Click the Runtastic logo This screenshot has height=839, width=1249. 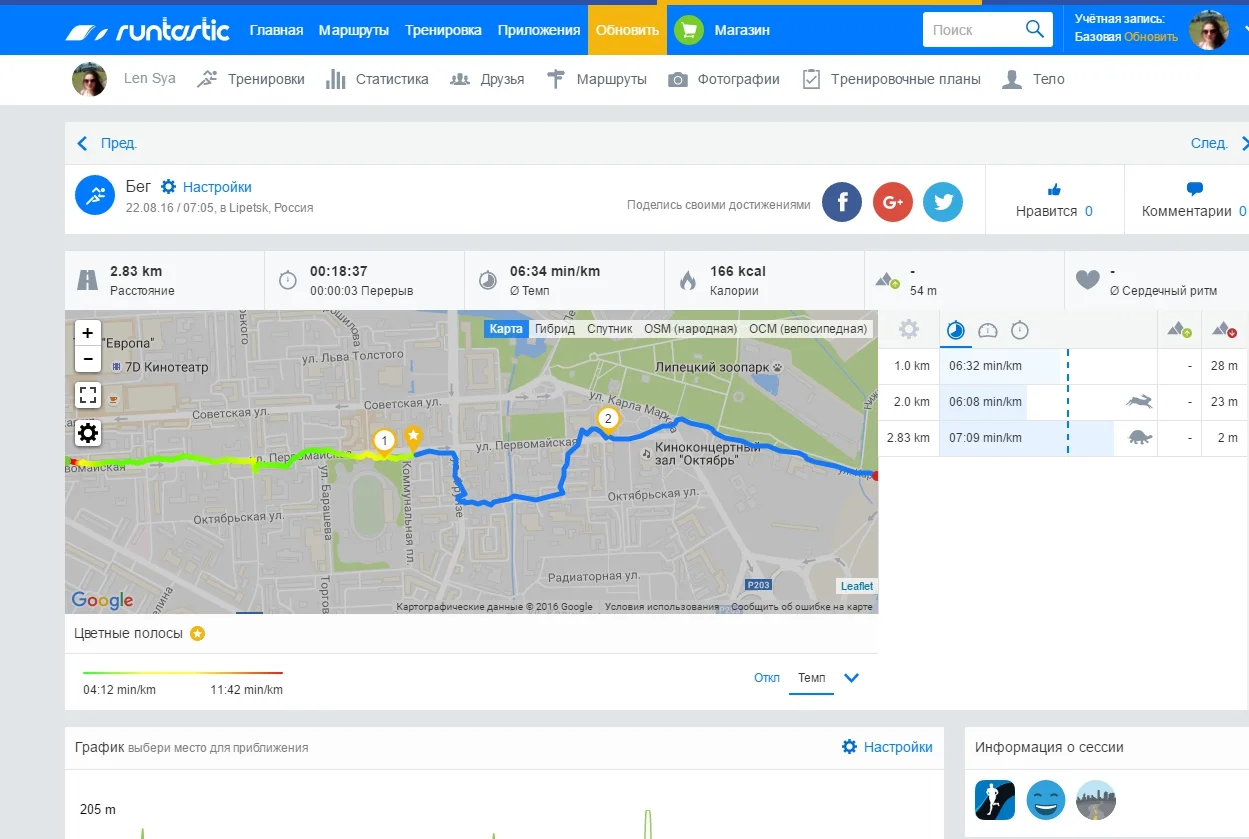[x=148, y=30]
